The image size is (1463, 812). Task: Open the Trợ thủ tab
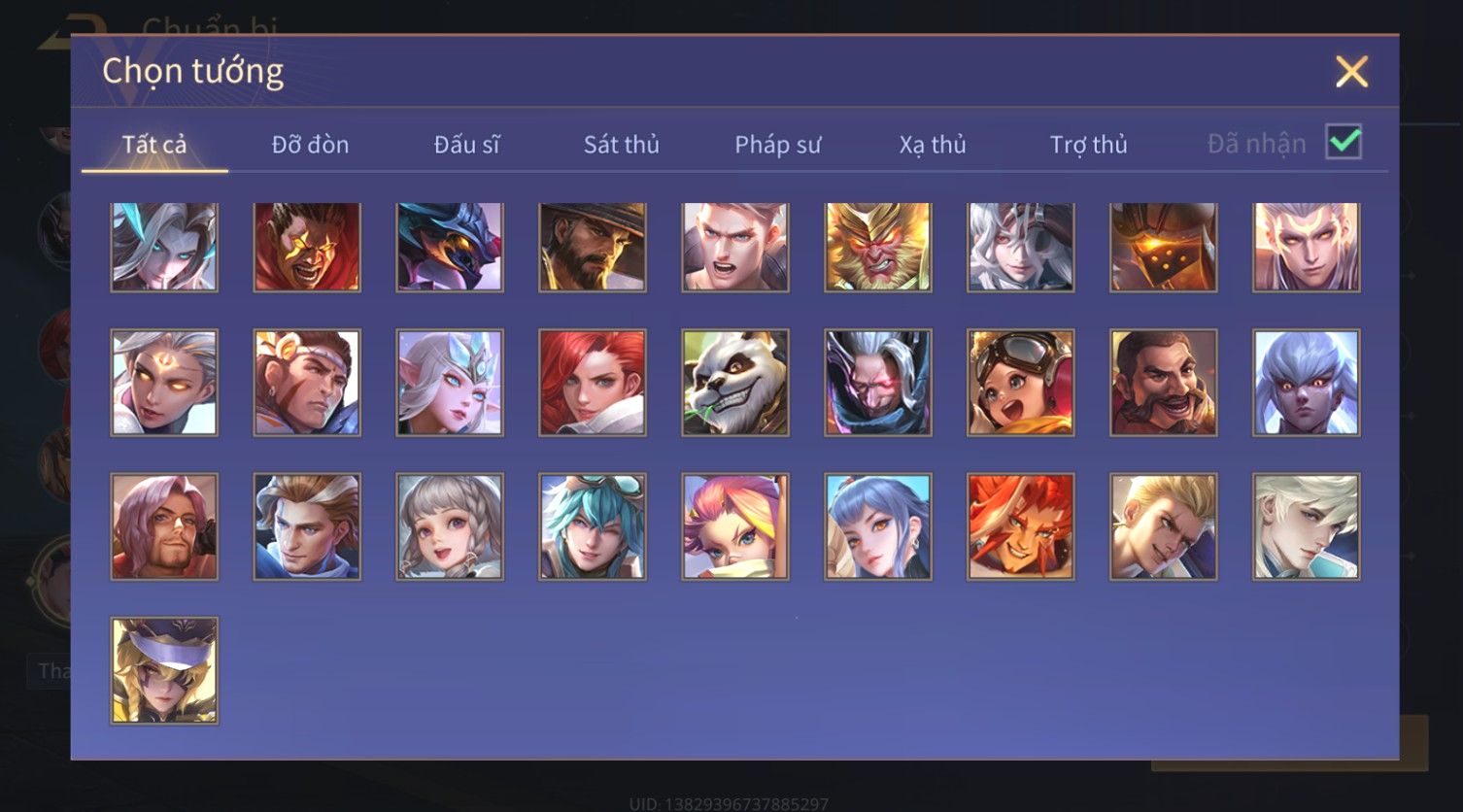click(1088, 145)
